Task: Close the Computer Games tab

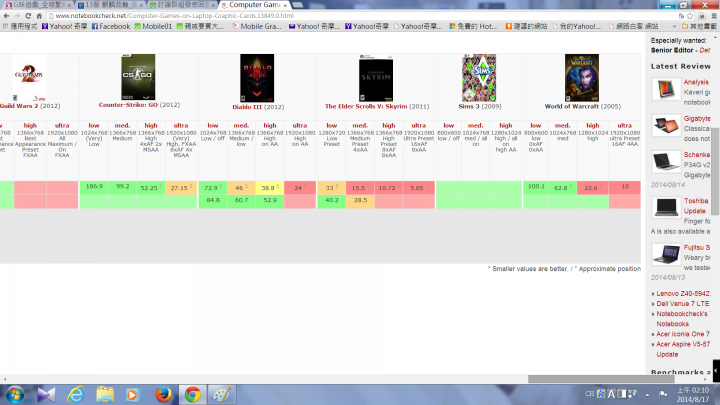Action: [285, 5]
